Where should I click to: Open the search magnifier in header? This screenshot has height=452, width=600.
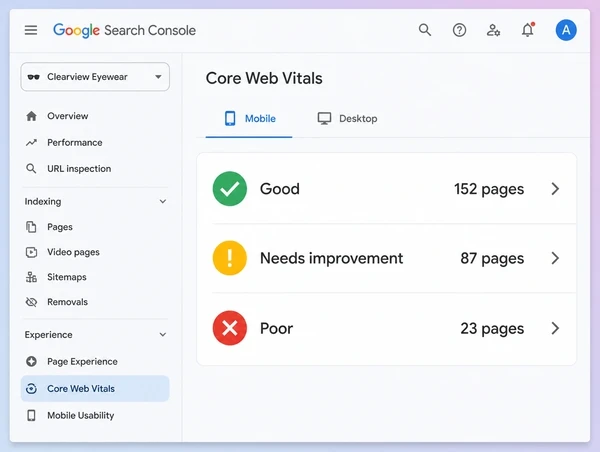[425, 30]
